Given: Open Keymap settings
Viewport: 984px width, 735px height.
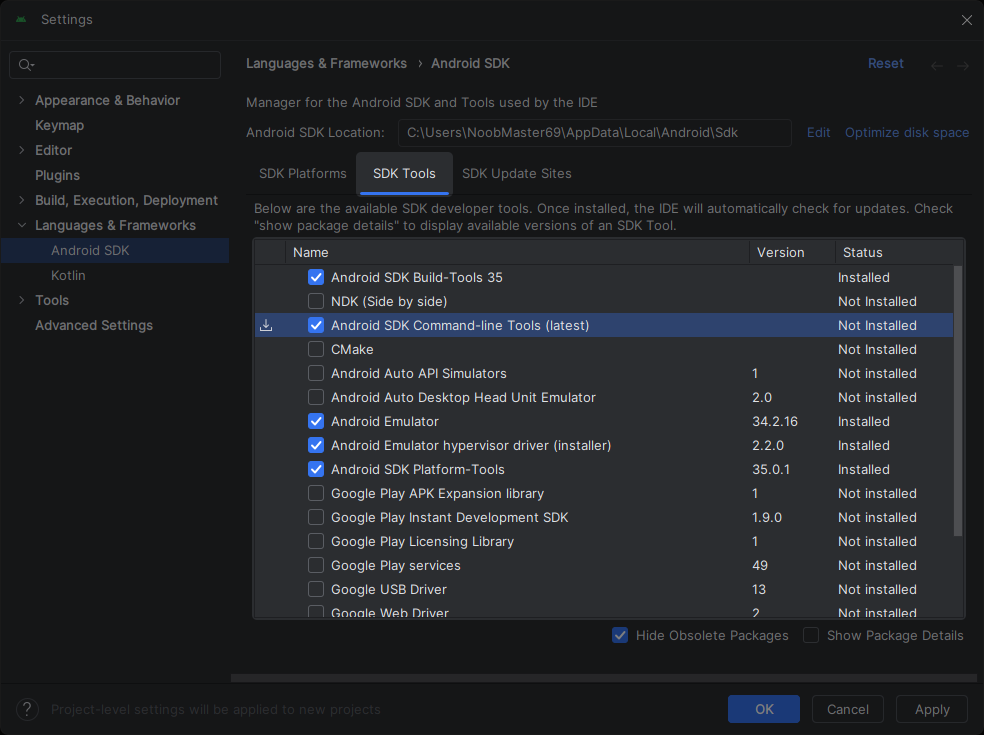Looking at the screenshot, I should click(x=60, y=126).
